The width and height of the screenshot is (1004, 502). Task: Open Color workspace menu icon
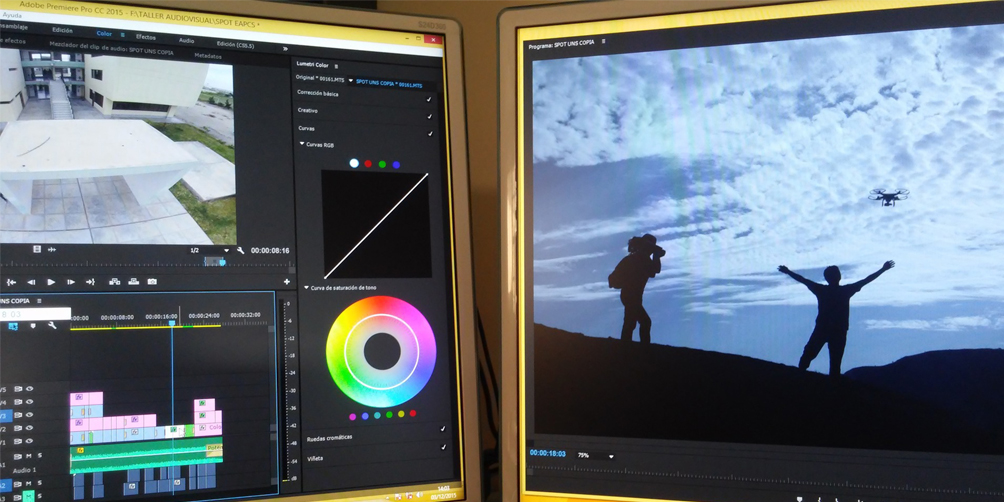(x=122, y=35)
